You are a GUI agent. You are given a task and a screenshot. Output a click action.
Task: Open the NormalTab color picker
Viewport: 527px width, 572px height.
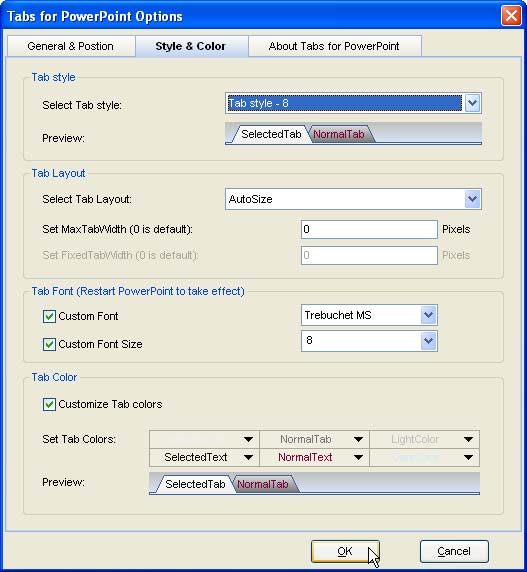tap(314, 439)
